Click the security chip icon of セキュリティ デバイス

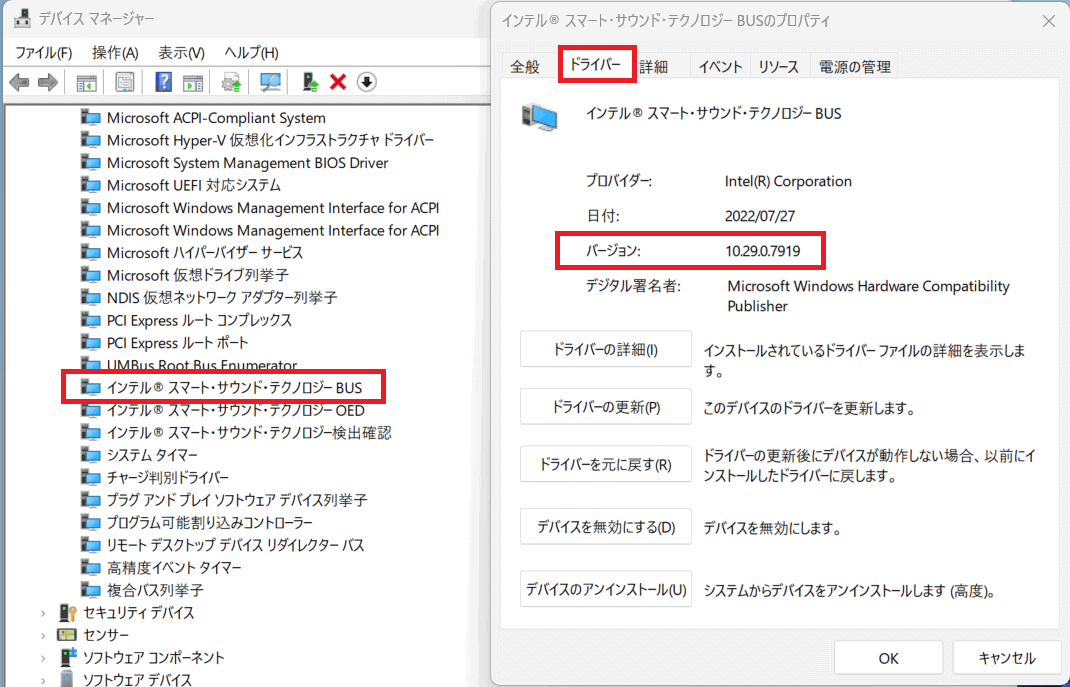(67, 613)
